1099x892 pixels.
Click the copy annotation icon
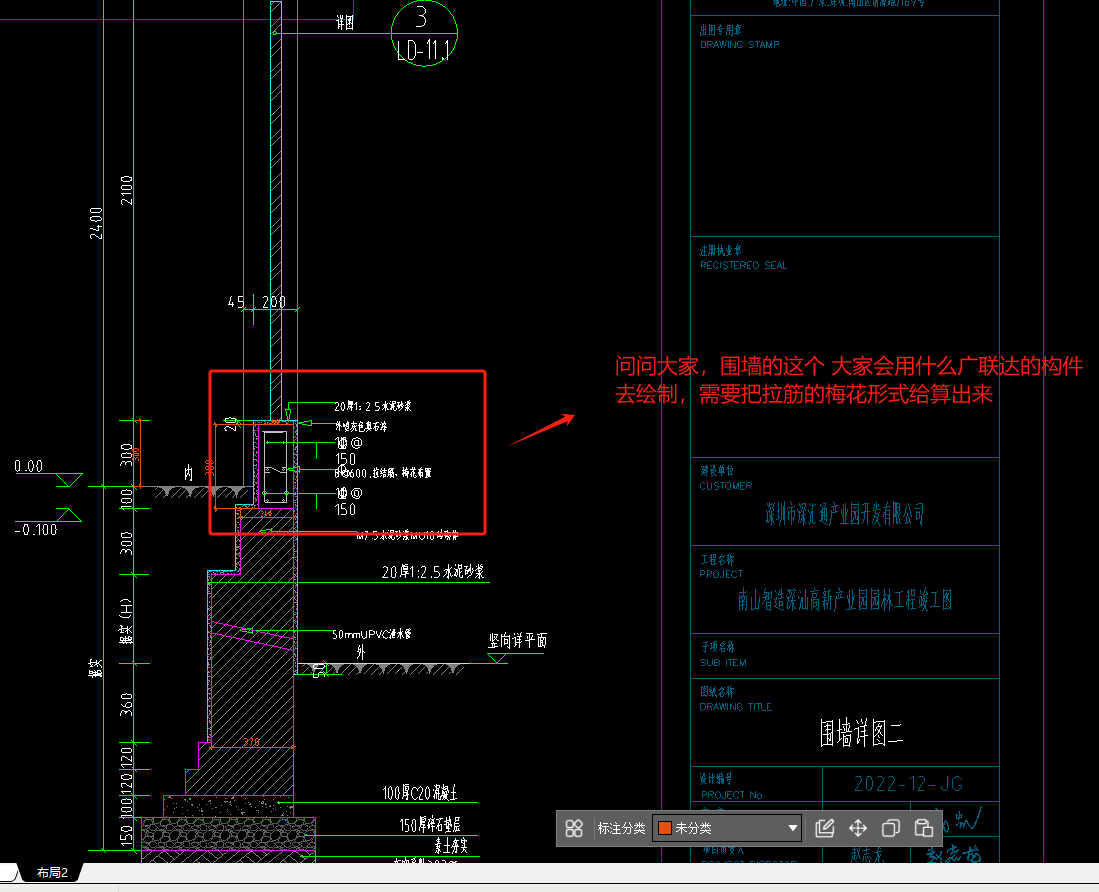[x=891, y=828]
